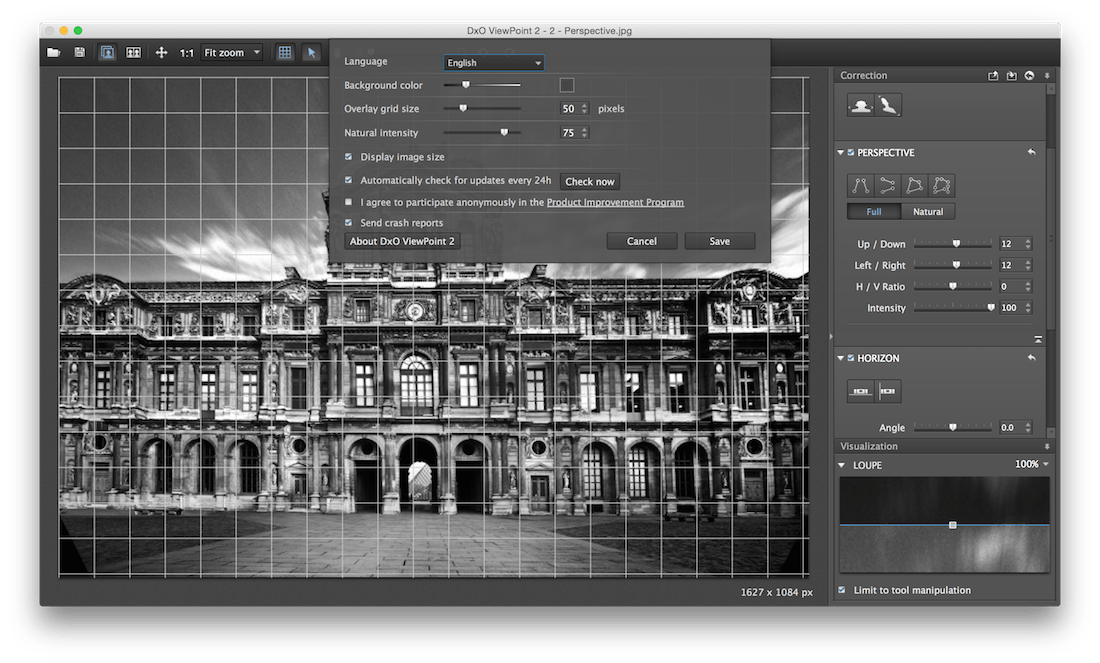Save the image using the floppy disk icon
This screenshot has width=1100, height=663.
click(79, 53)
